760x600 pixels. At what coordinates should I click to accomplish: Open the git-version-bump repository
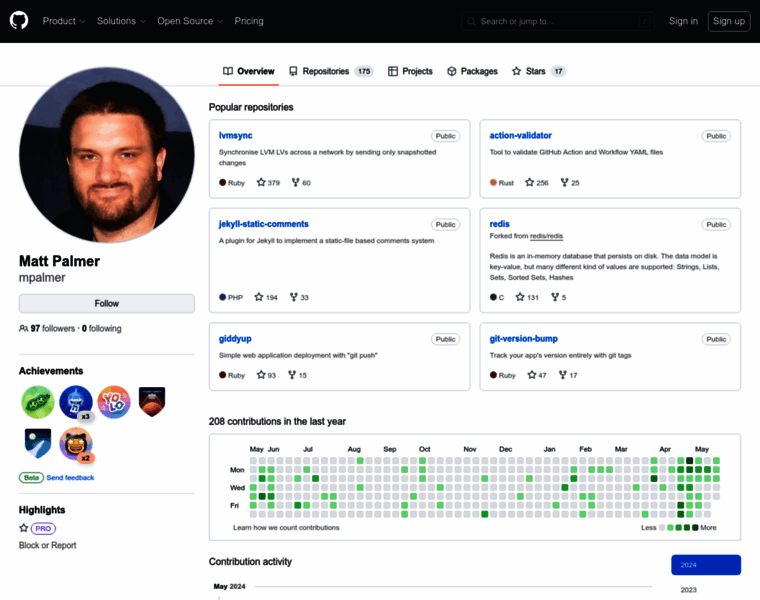click(x=523, y=339)
